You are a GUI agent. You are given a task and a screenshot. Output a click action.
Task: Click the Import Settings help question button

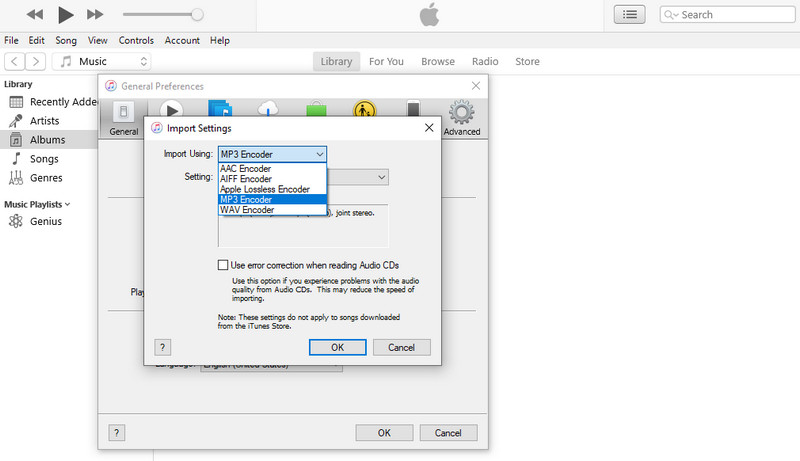point(163,347)
